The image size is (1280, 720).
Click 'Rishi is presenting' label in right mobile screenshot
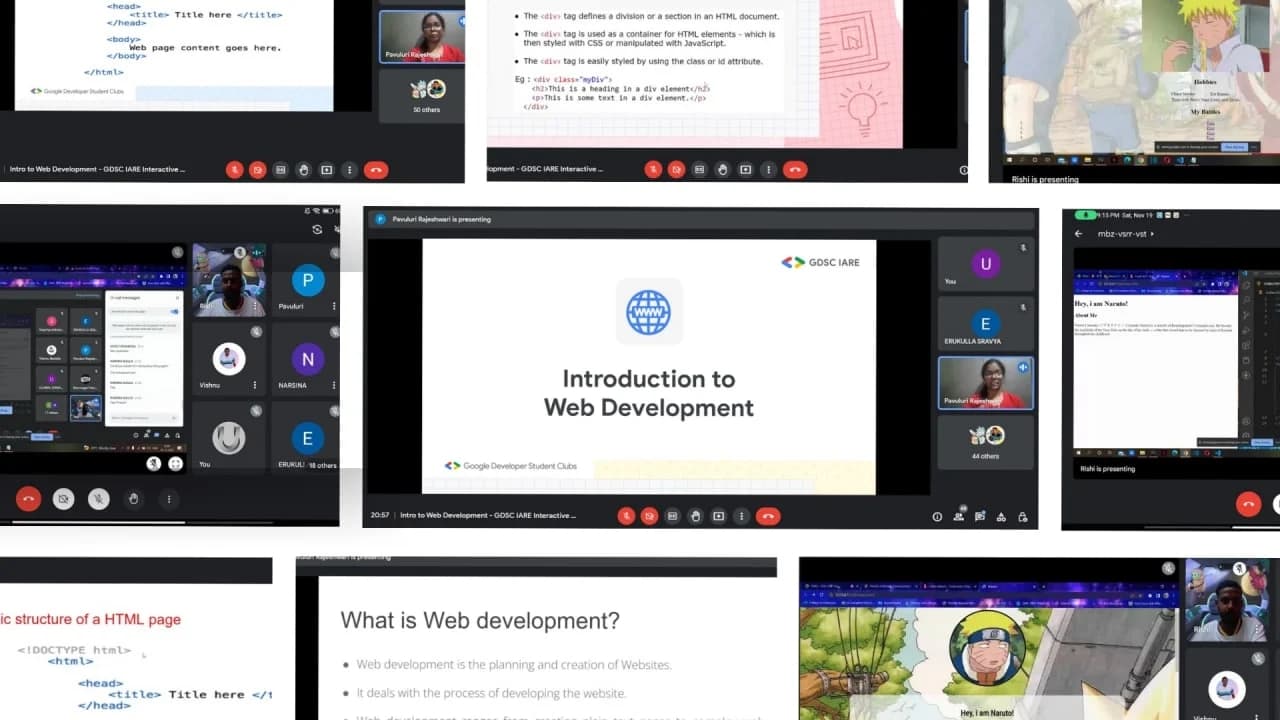tap(1107, 468)
